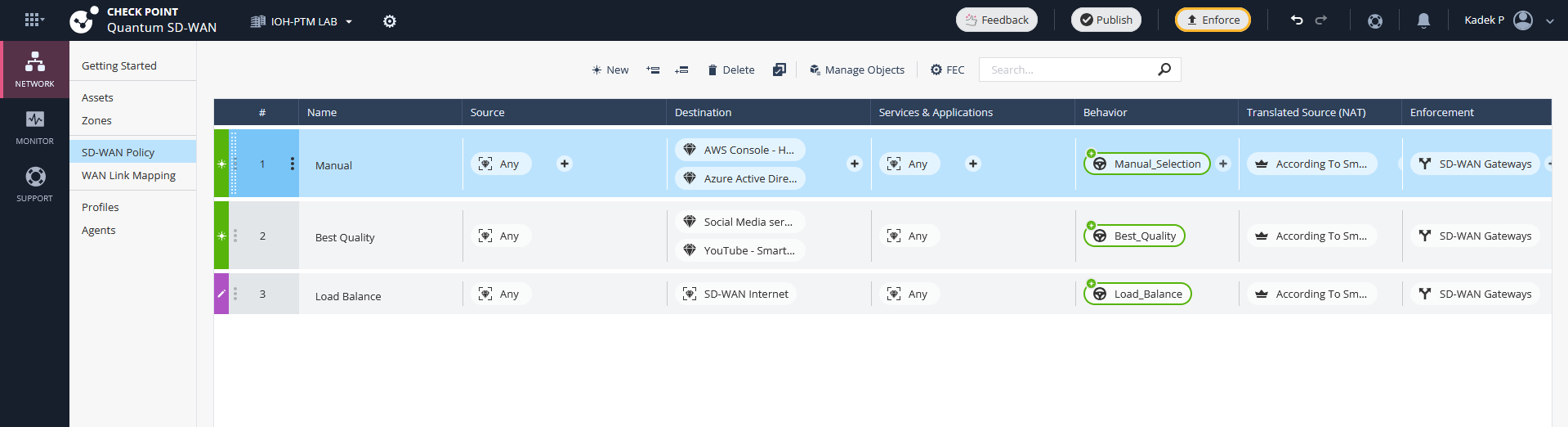Screen dimensions: 1568x427
Task: Toggle the Load Balance rule status bar
Action: tap(221, 294)
